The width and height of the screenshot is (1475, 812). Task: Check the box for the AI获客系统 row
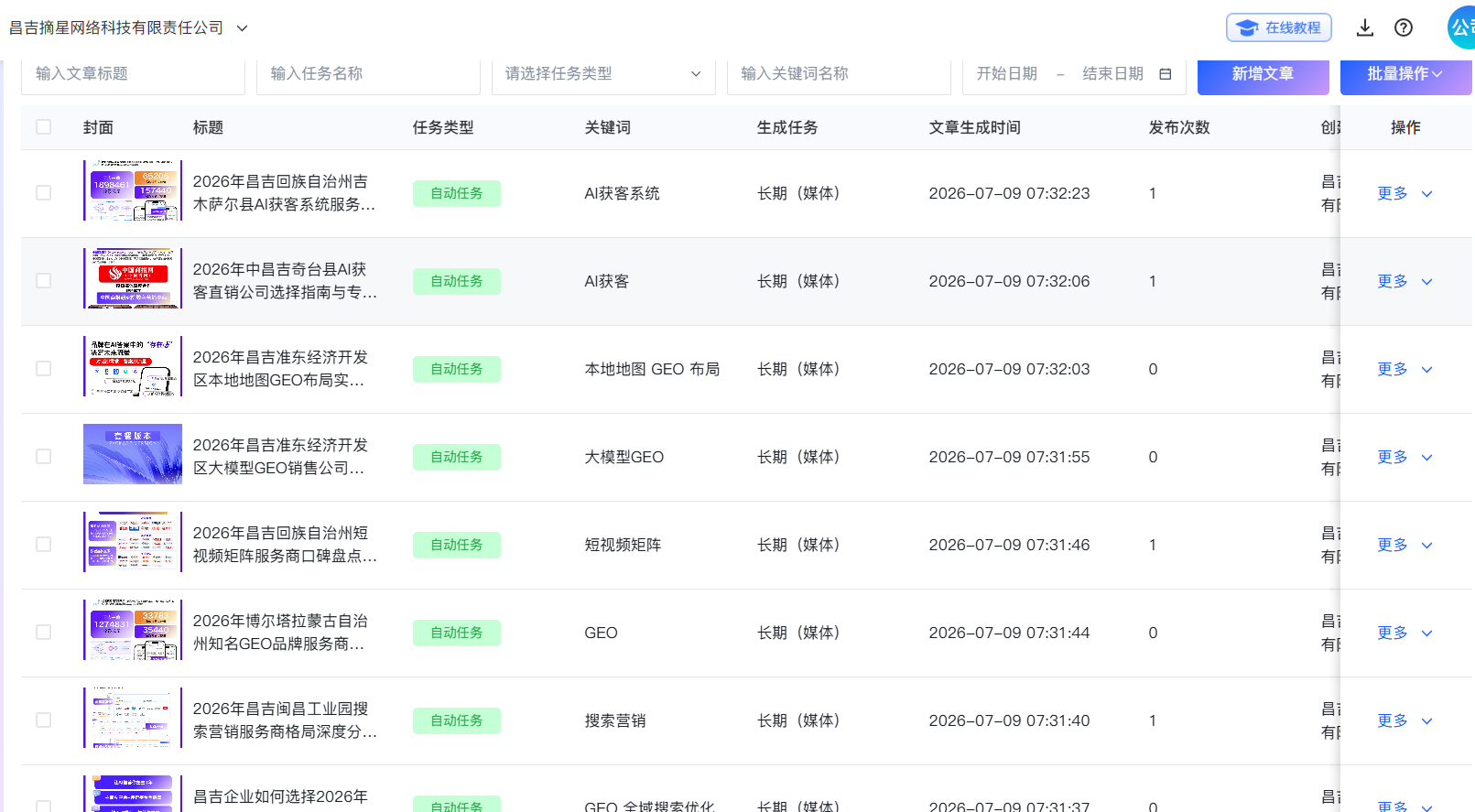click(44, 193)
